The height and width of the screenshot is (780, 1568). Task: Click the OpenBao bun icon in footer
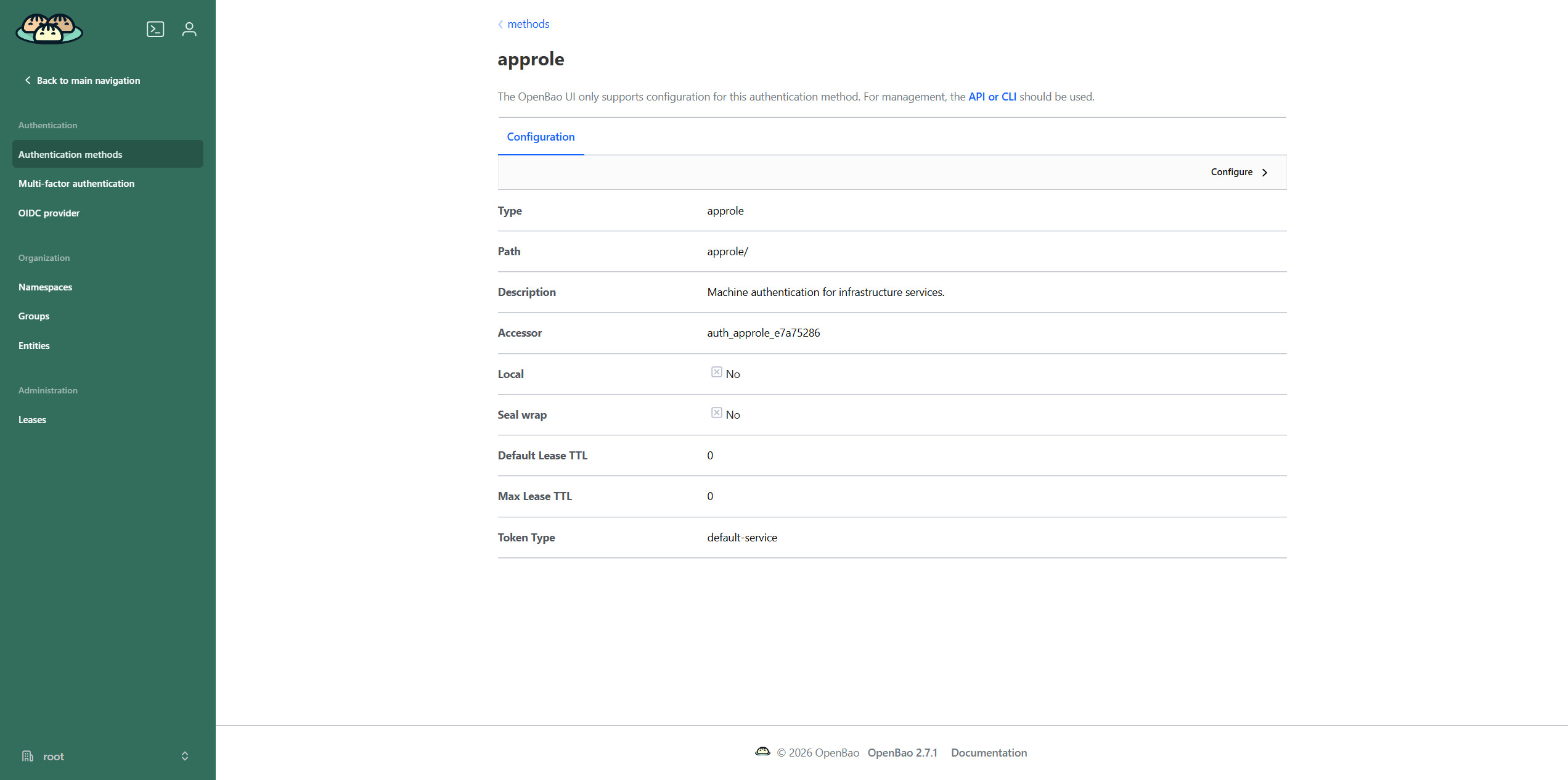click(762, 752)
